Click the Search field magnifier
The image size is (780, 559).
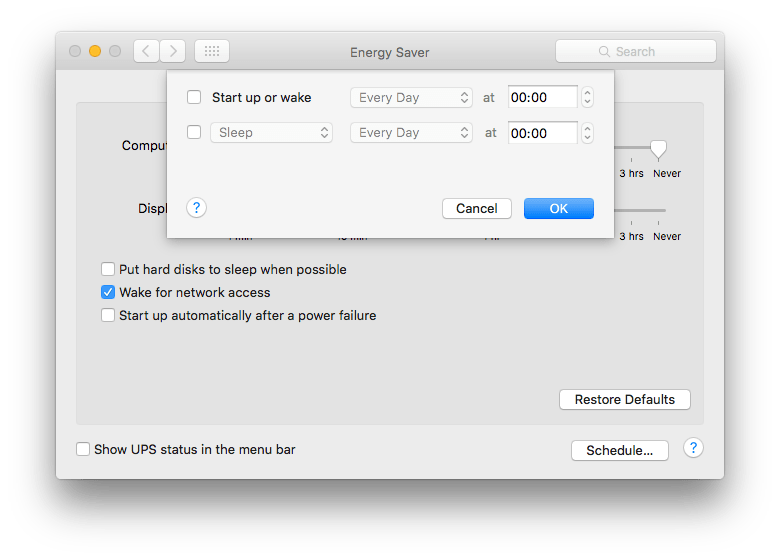pos(604,52)
